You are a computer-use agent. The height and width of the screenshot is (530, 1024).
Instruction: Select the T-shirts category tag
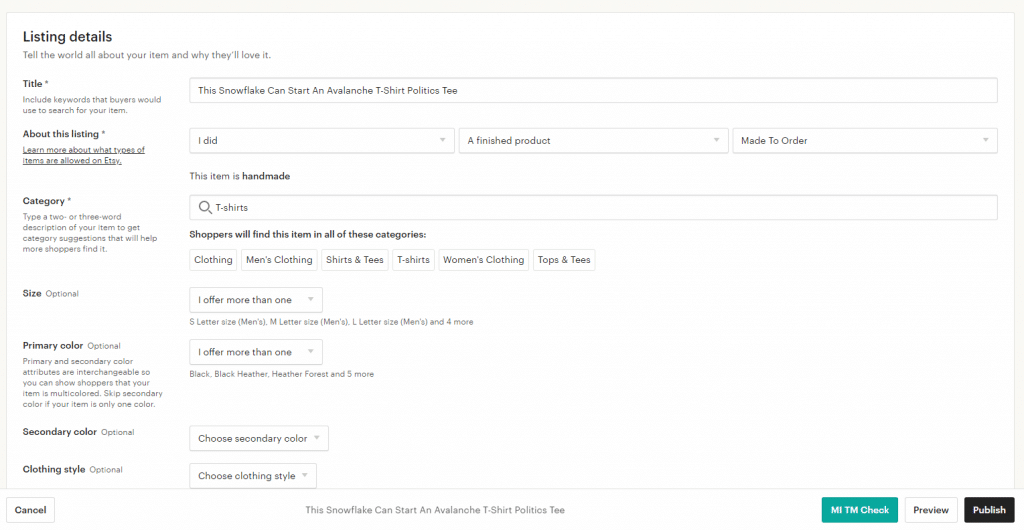[414, 260]
